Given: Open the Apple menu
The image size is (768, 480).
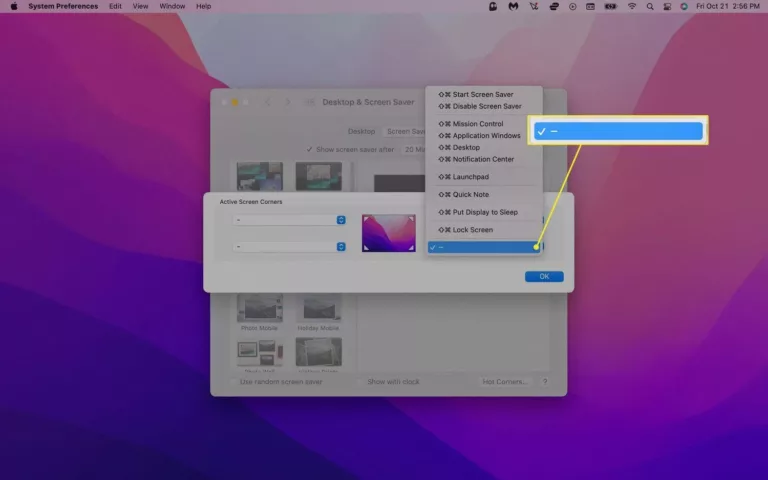Looking at the screenshot, I should [14, 6].
